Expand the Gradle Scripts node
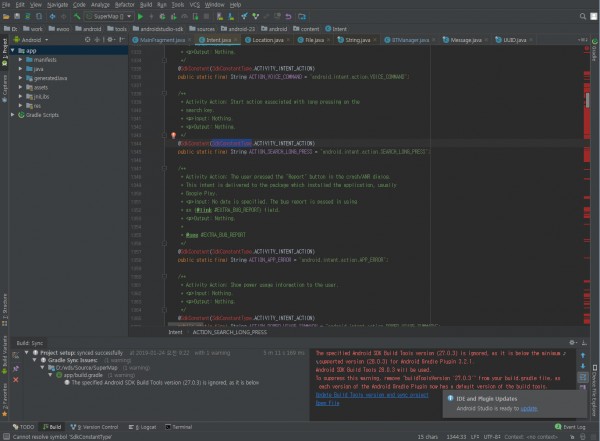The width and height of the screenshot is (600, 441). [13, 115]
